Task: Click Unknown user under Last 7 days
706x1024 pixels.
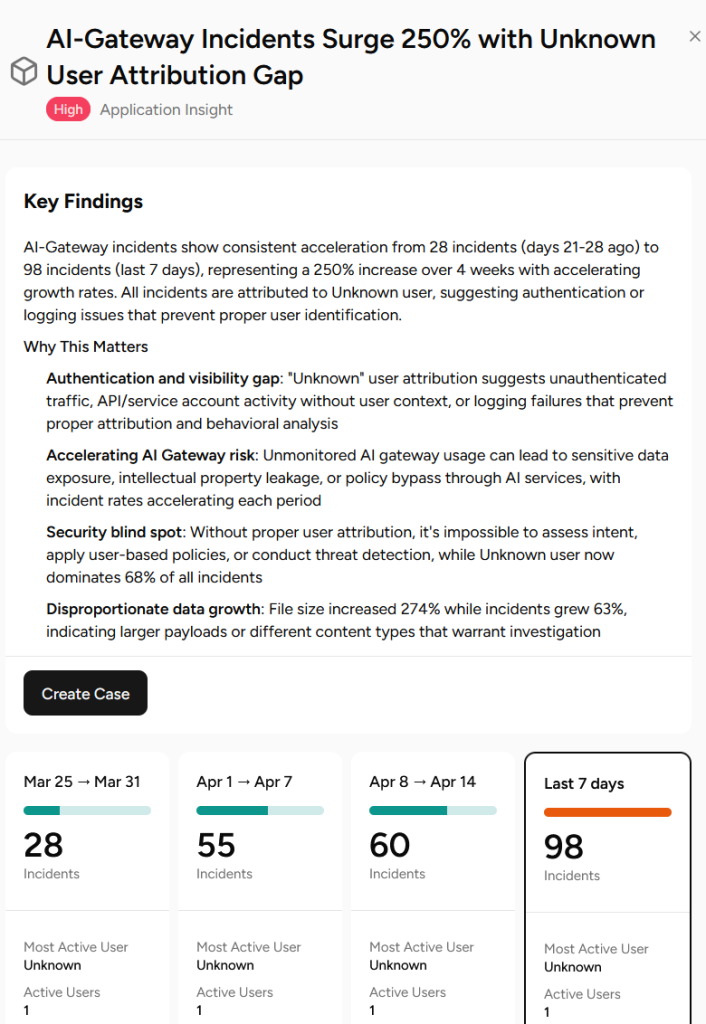Action: [x=573, y=967]
